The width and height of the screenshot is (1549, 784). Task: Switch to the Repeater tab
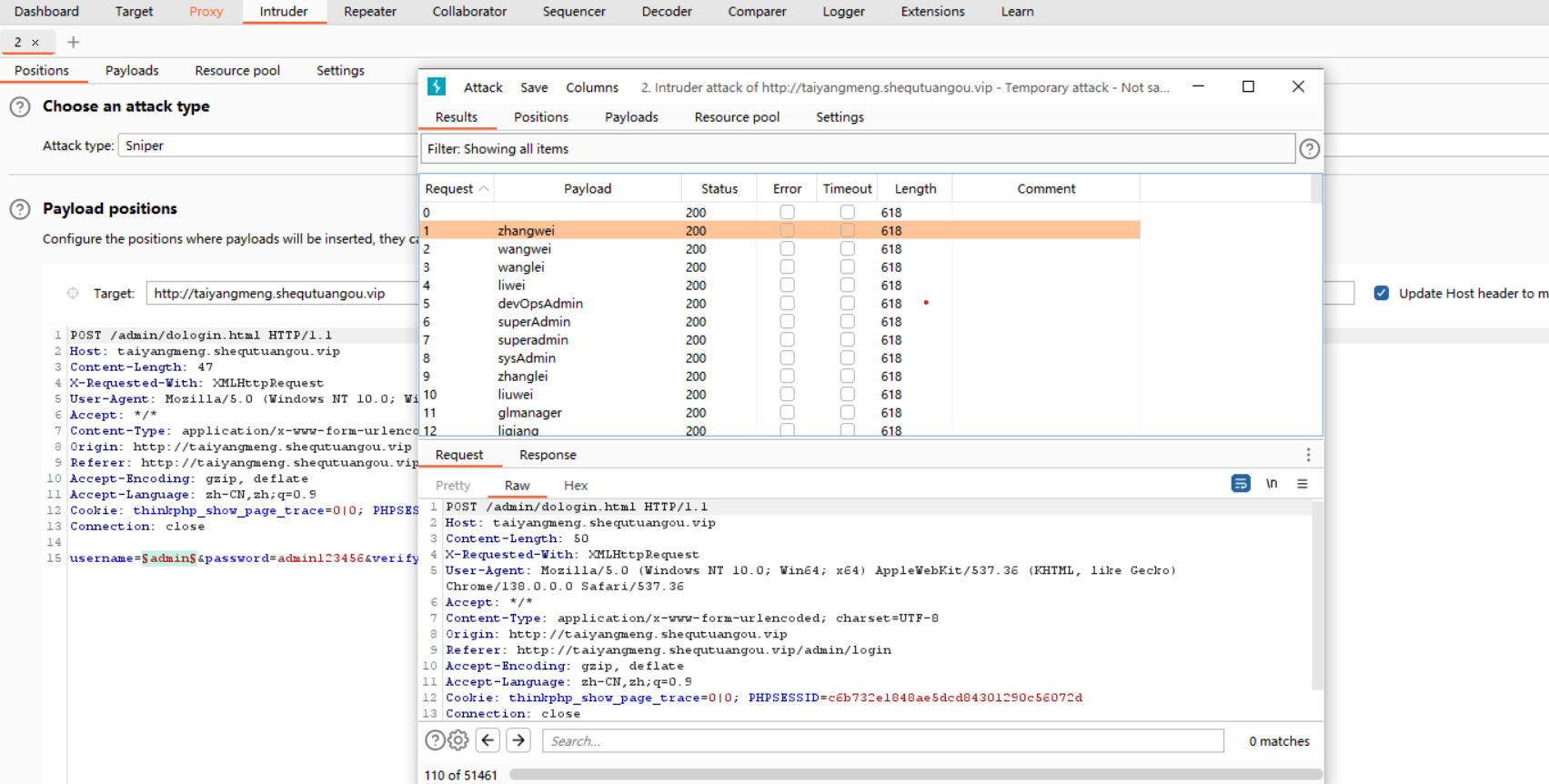(370, 12)
